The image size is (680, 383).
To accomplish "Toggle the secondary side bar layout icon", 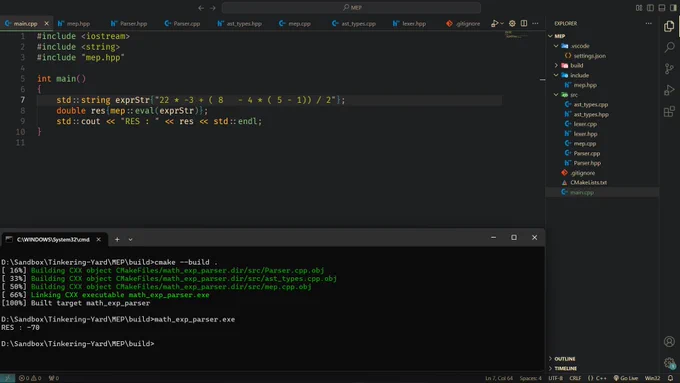I will click(x=673, y=8).
